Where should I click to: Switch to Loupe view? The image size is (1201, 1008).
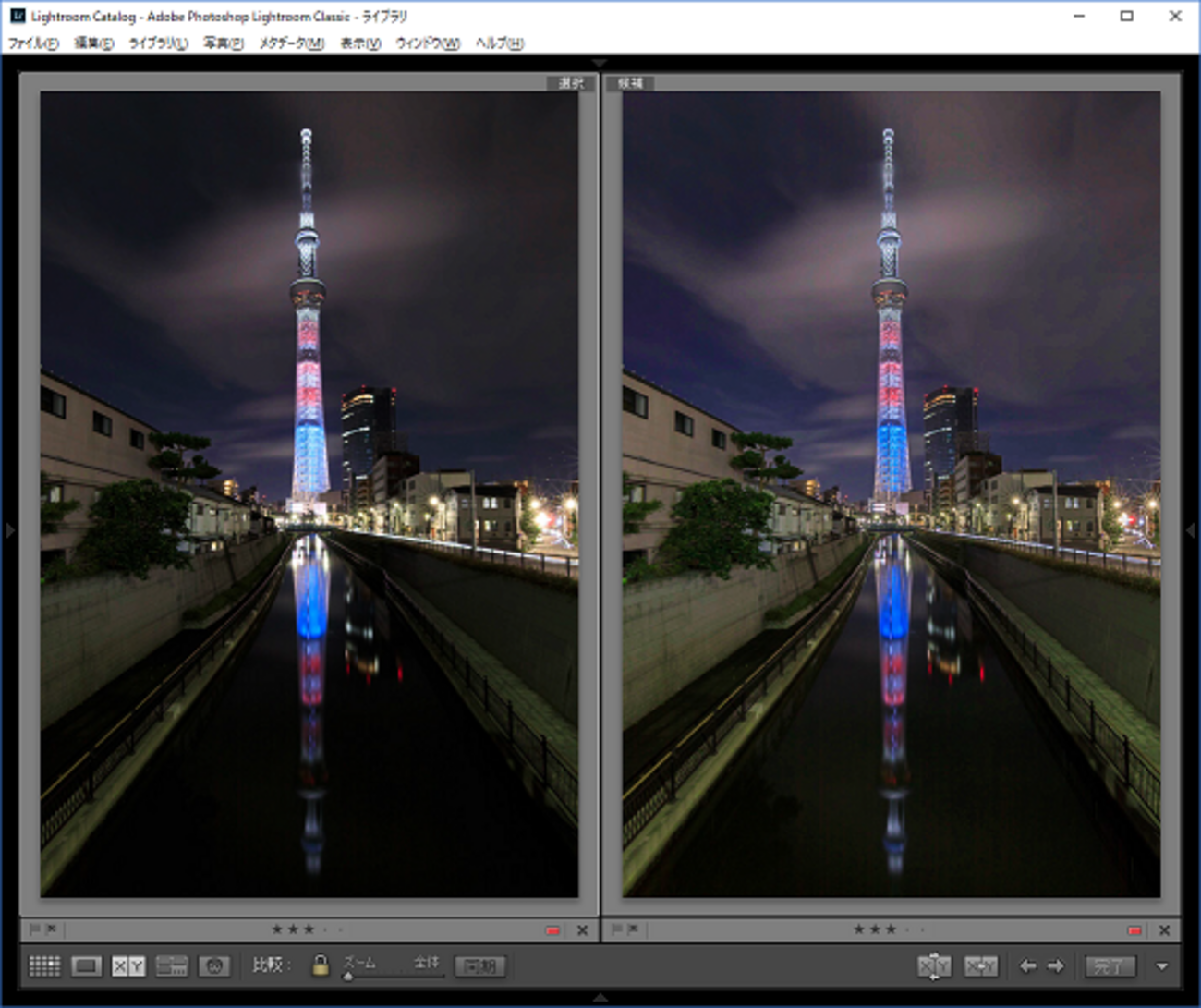86,966
